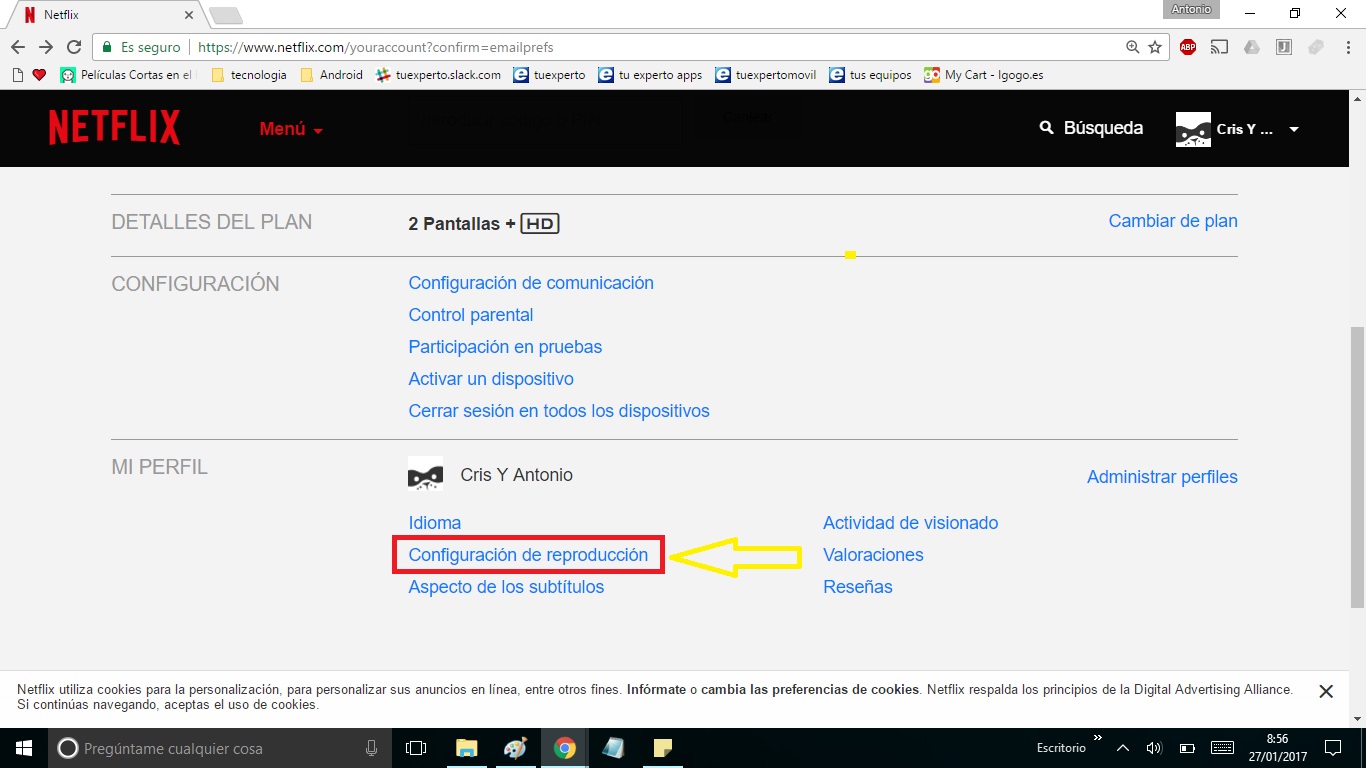Open the AdBlock Plus extension icon

click(1188, 47)
